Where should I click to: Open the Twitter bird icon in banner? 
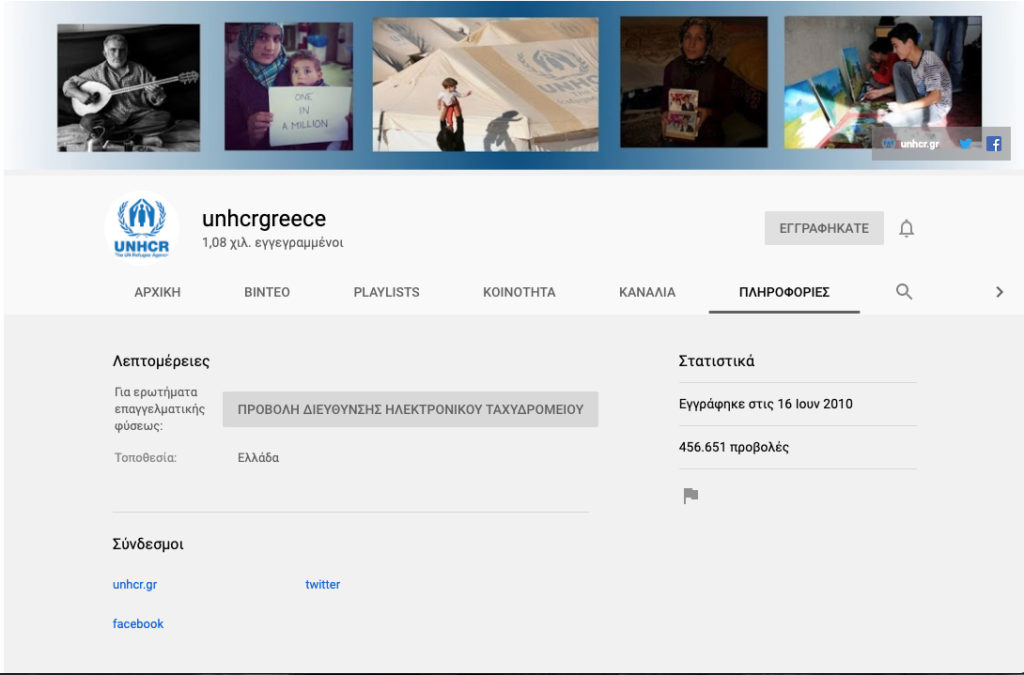point(965,144)
